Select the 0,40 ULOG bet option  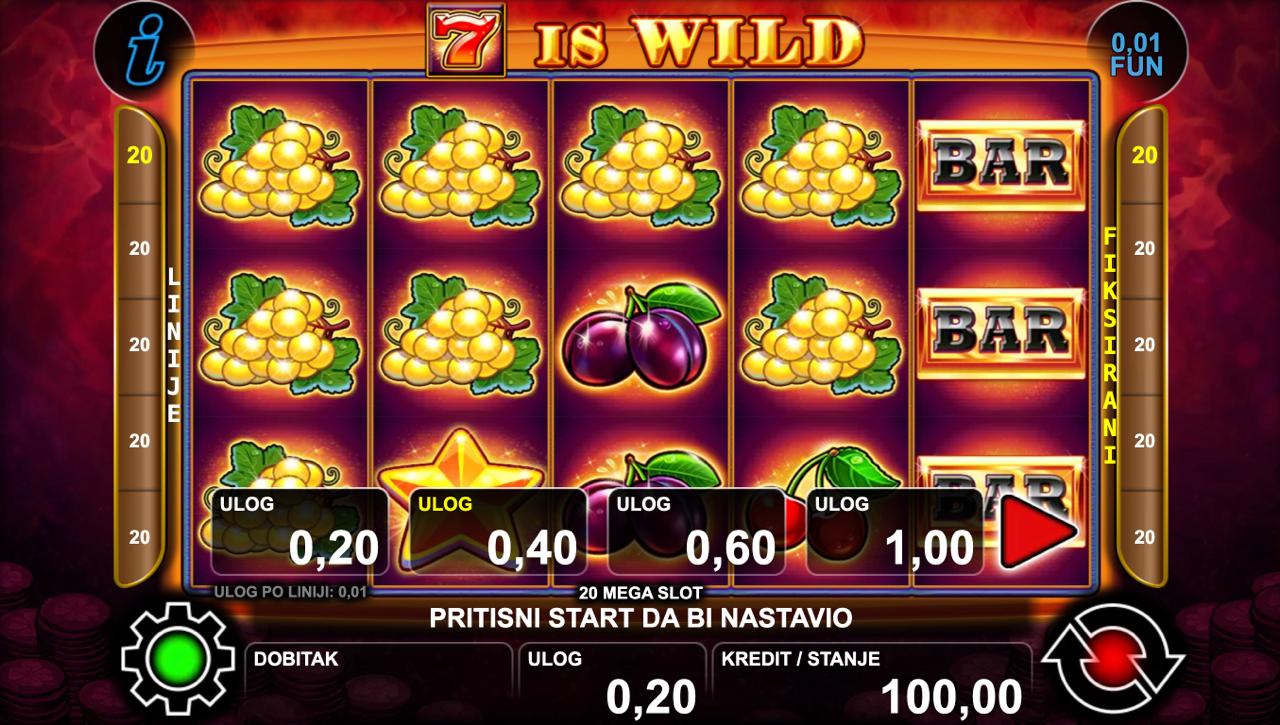[x=498, y=532]
